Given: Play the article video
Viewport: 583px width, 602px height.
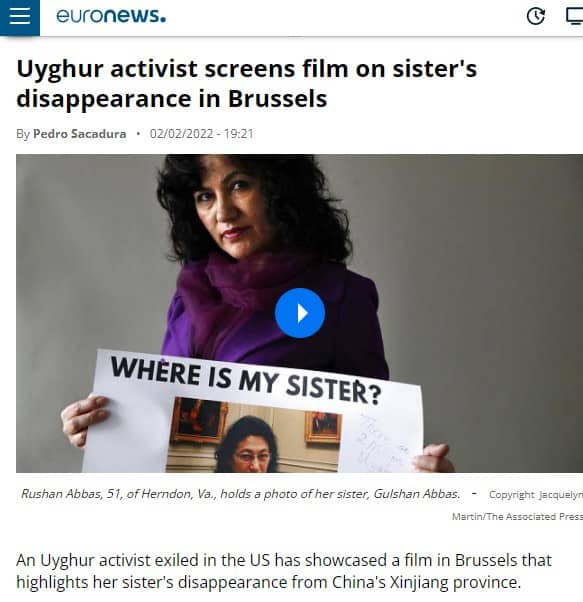Looking at the screenshot, I should [x=300, y=313].
